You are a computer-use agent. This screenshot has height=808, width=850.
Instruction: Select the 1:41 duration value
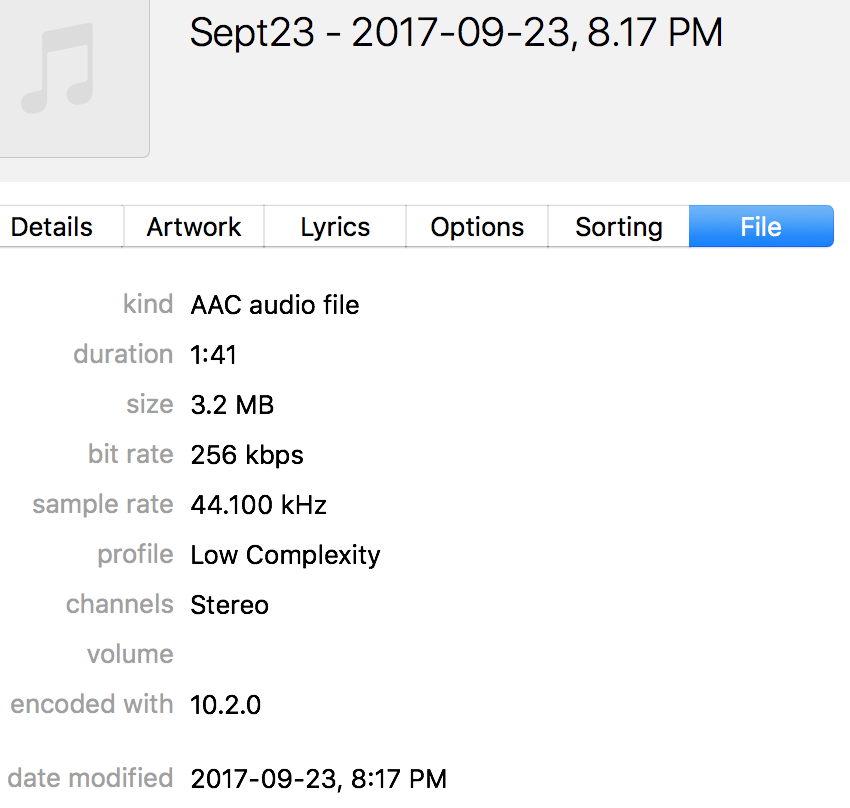coord(214,355)
